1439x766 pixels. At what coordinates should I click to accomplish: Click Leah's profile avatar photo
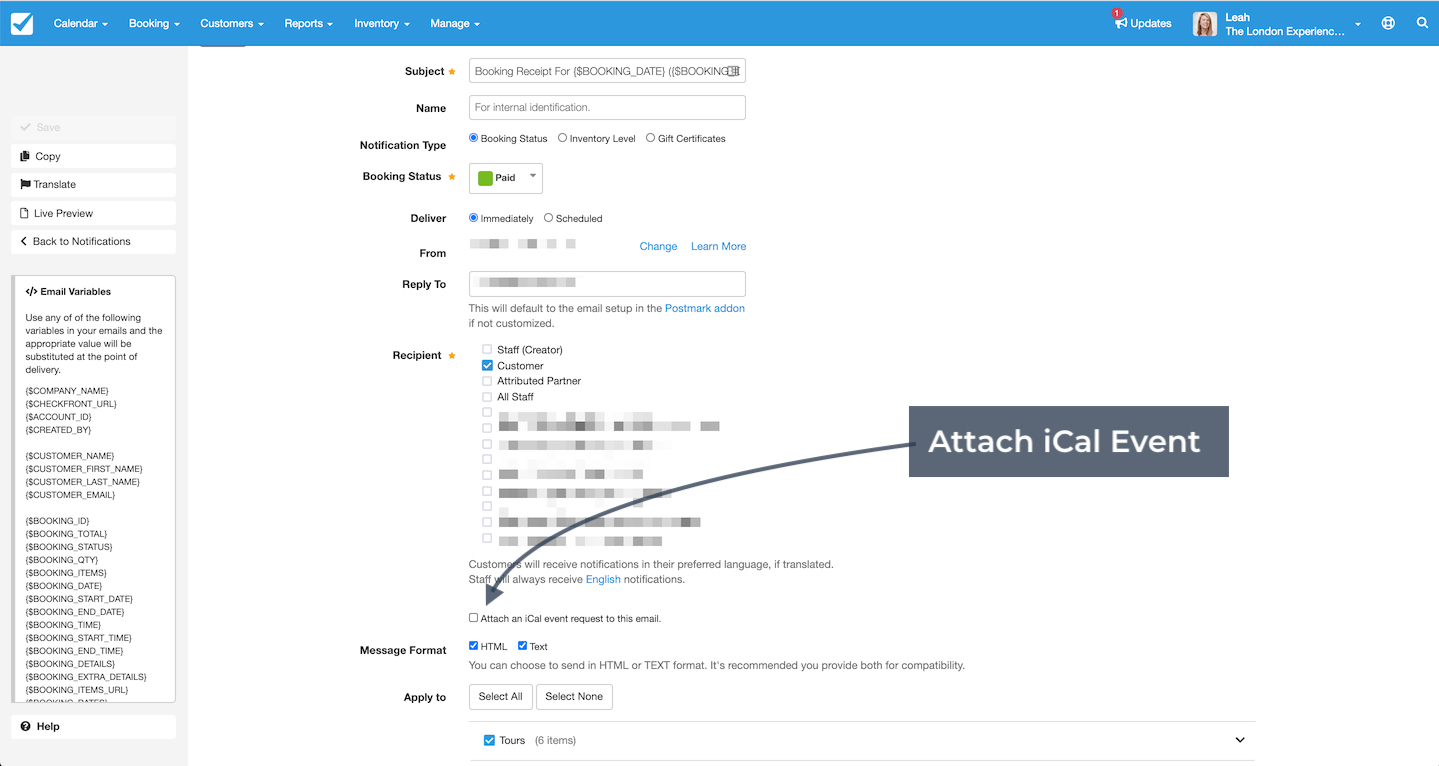(1205, 24)
